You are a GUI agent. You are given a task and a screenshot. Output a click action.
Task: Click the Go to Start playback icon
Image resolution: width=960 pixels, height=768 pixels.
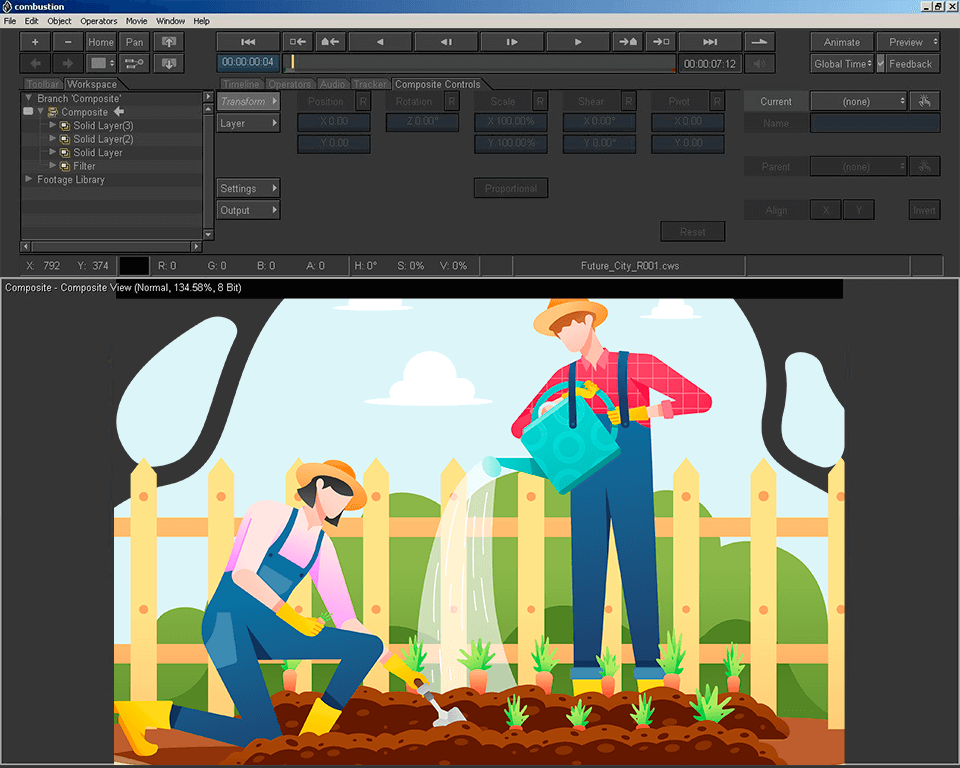click(248, 41)
